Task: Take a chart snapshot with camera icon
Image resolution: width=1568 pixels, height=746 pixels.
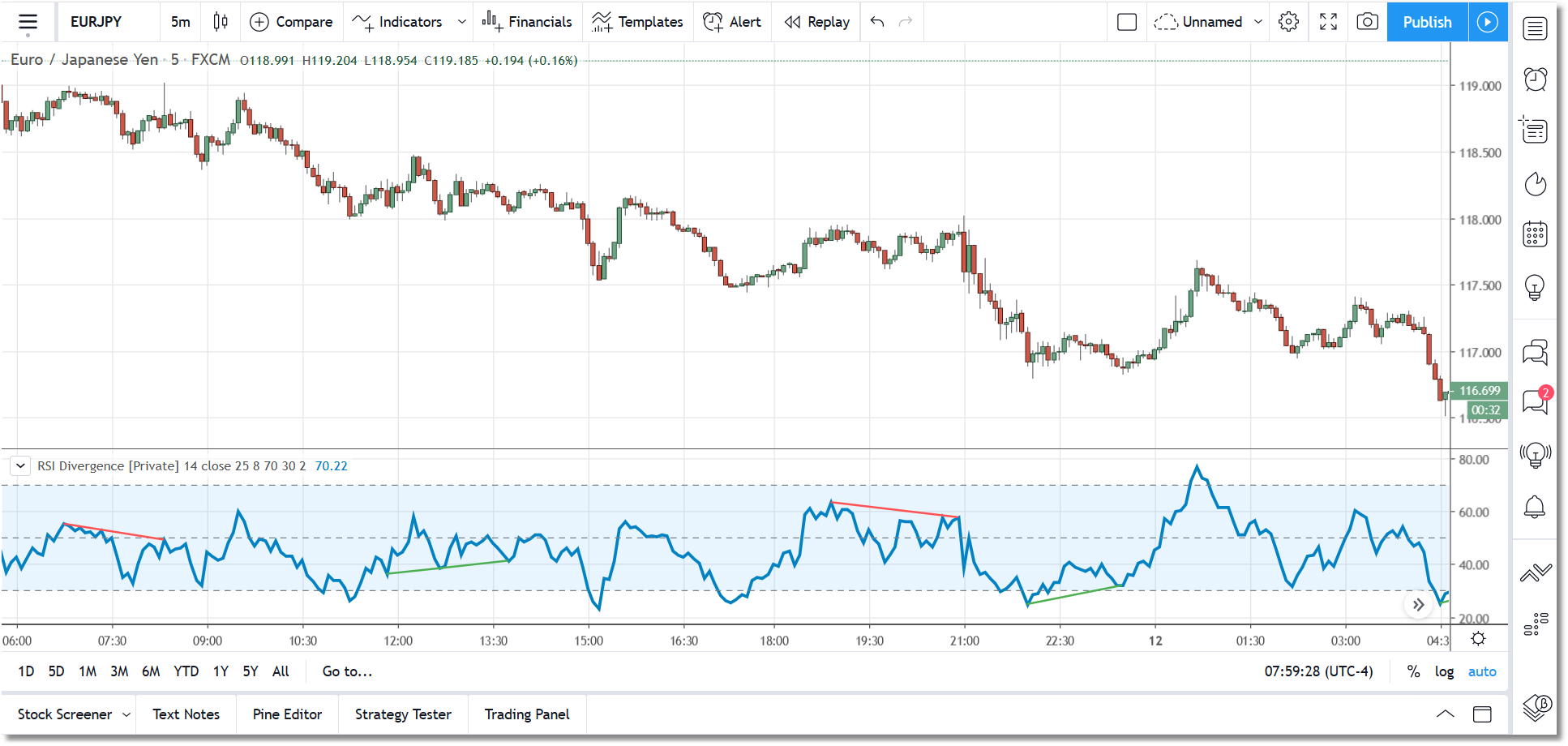Action: click(x=1367, y=22)
